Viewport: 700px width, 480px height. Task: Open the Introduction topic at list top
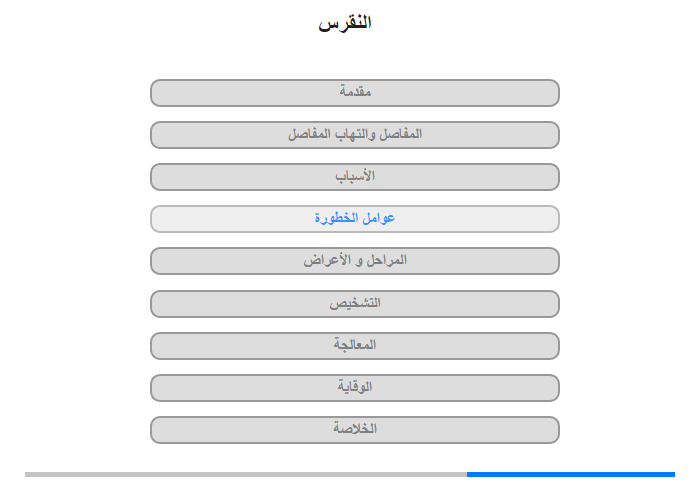click(354, 93)
